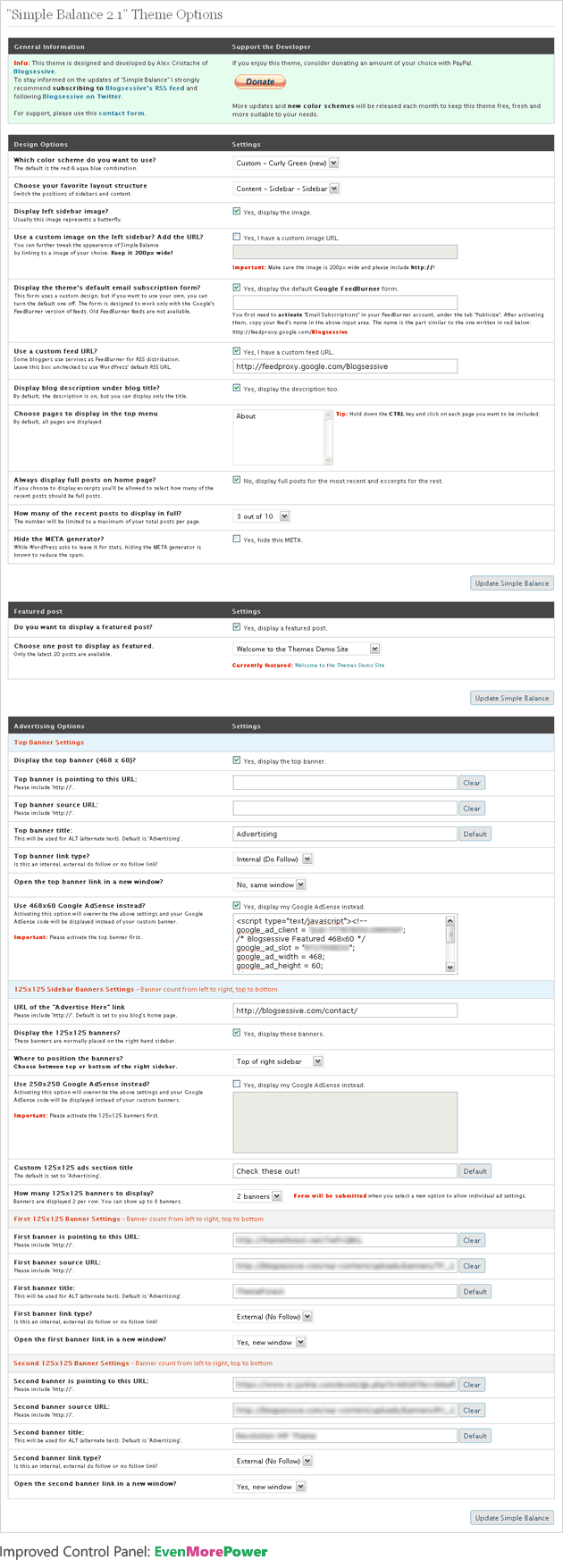The height and width of the screenshot is (1568, 563).
Task: Click the 250x250 AdSense code textarea
Action: point(345,1122)
